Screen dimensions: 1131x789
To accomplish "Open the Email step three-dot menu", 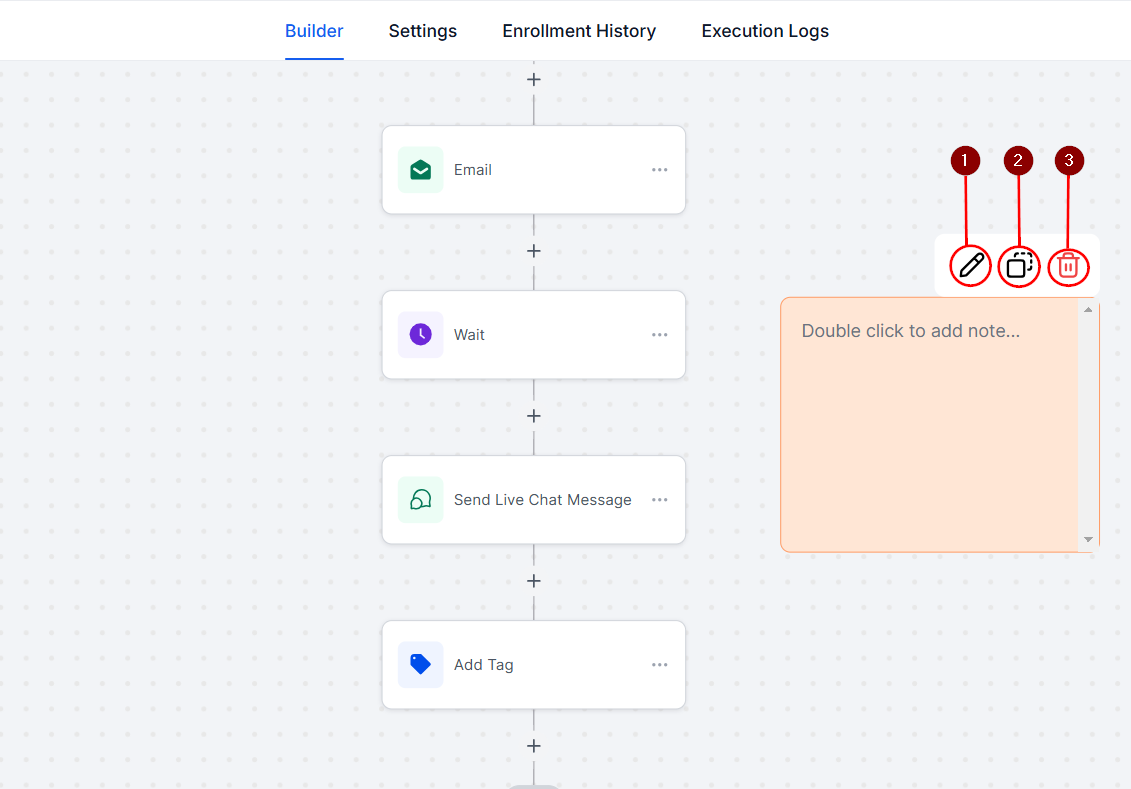I will click(660, 170).
